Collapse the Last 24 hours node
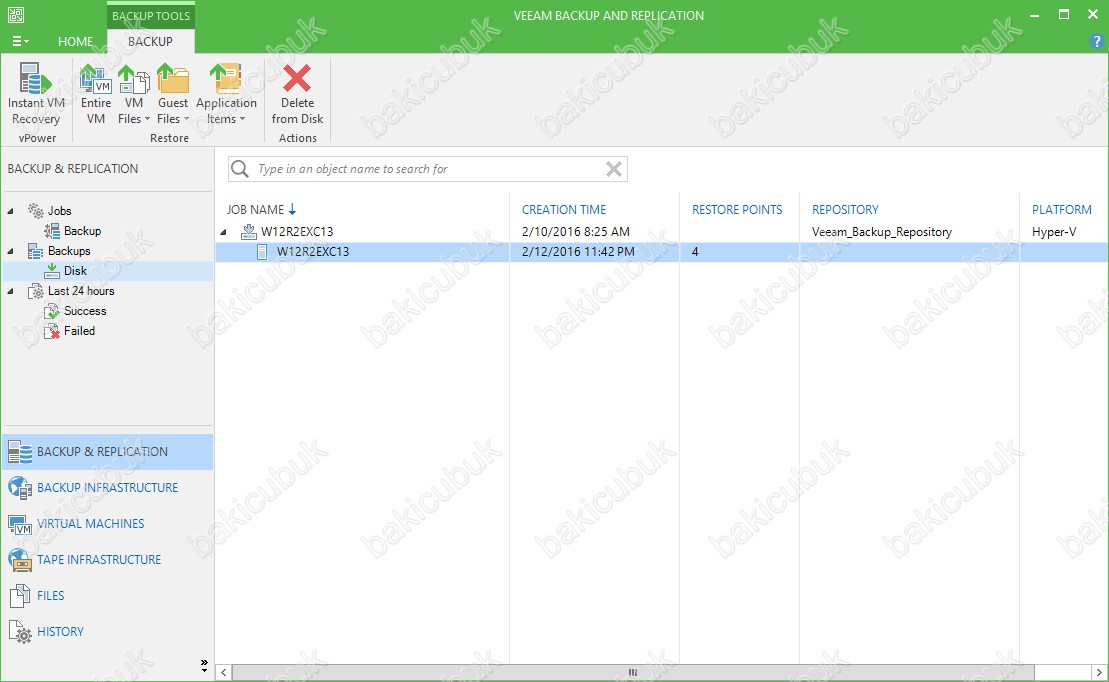 coord(11,291)
